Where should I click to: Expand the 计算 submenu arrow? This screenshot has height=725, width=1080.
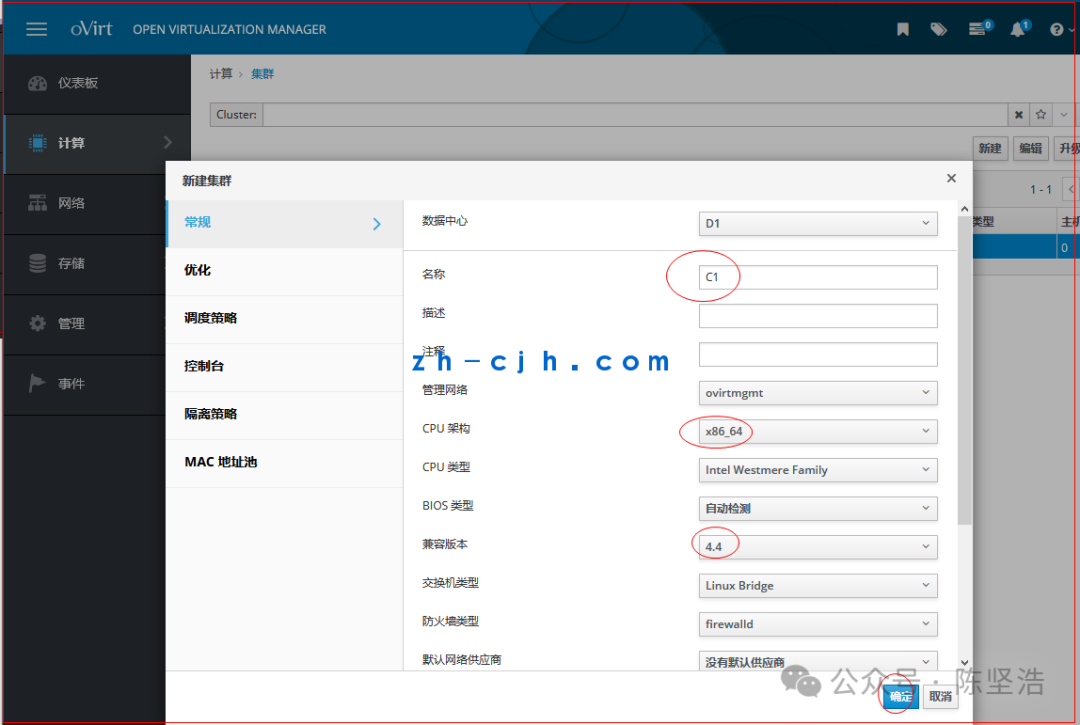point(167,143)
